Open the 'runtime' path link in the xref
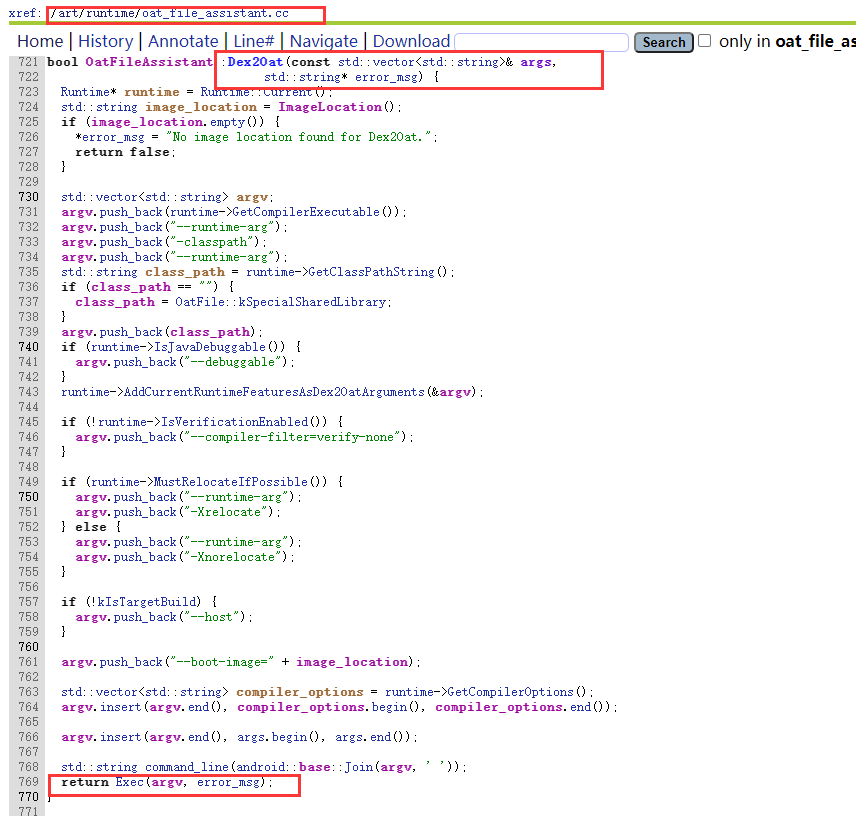856x816 pixels. [x=110, y=13]
